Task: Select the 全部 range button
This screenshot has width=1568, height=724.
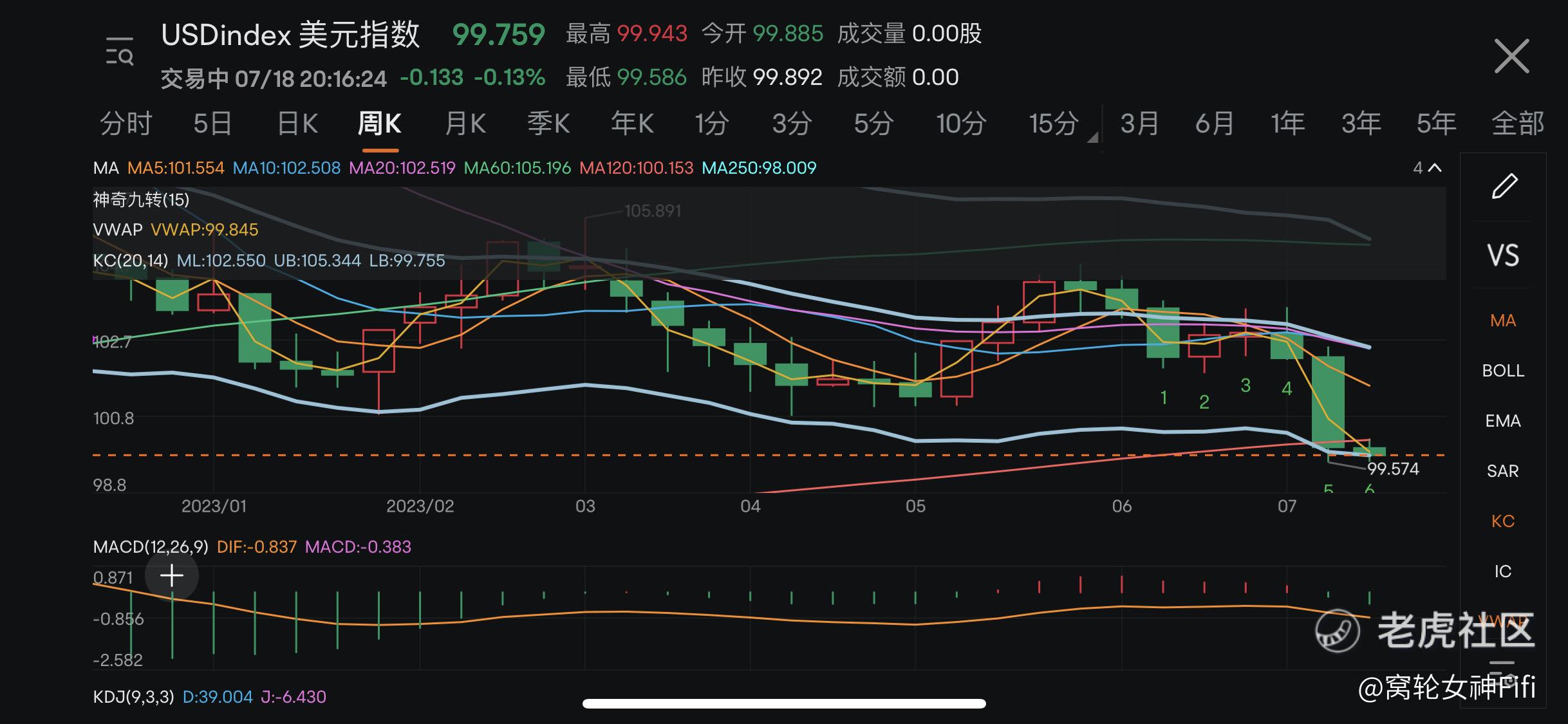Action: pyautogui.click(x=1517, y=124)
